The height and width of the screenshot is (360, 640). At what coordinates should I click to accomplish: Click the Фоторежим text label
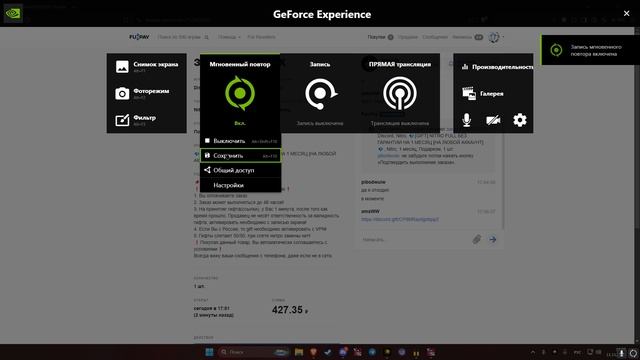(151, 91)
